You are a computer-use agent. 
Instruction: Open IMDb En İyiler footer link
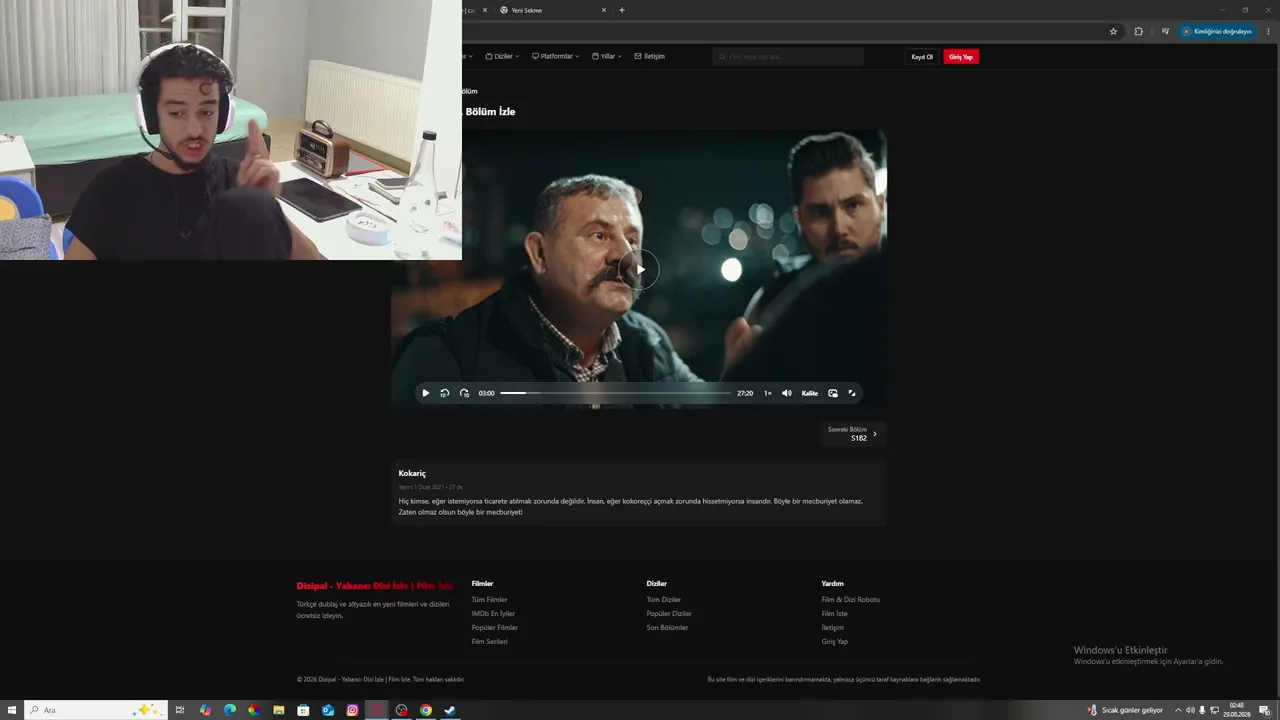[x=493, y=614]
